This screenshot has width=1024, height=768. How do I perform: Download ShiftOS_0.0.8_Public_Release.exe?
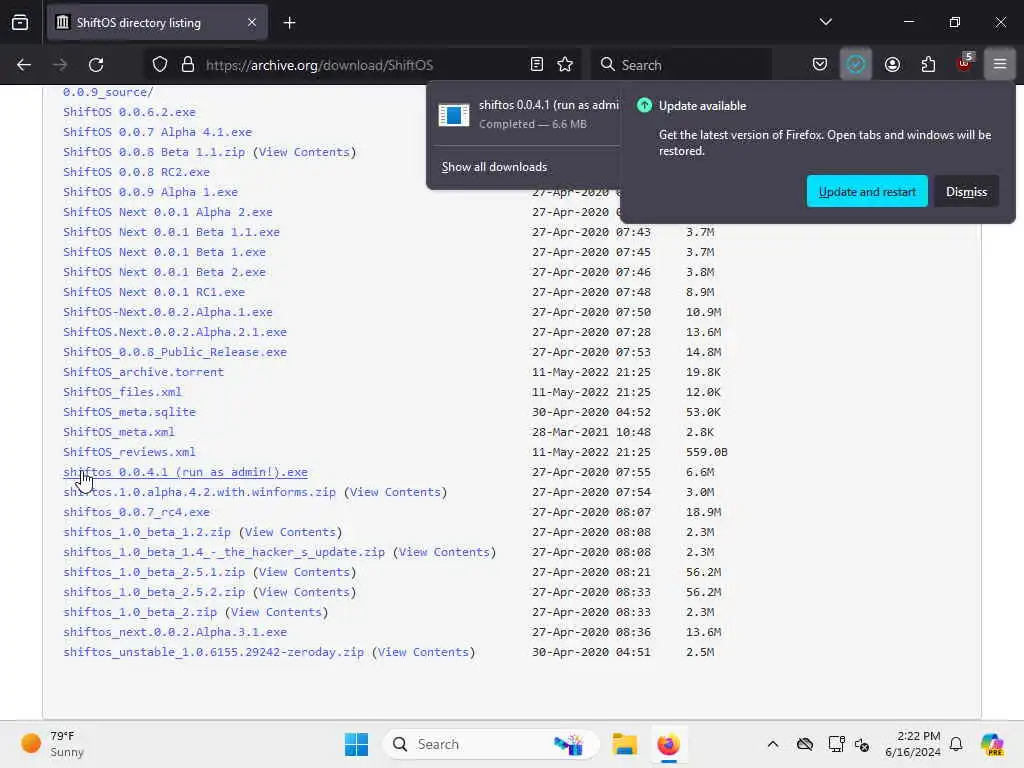(x=175, y=352)
